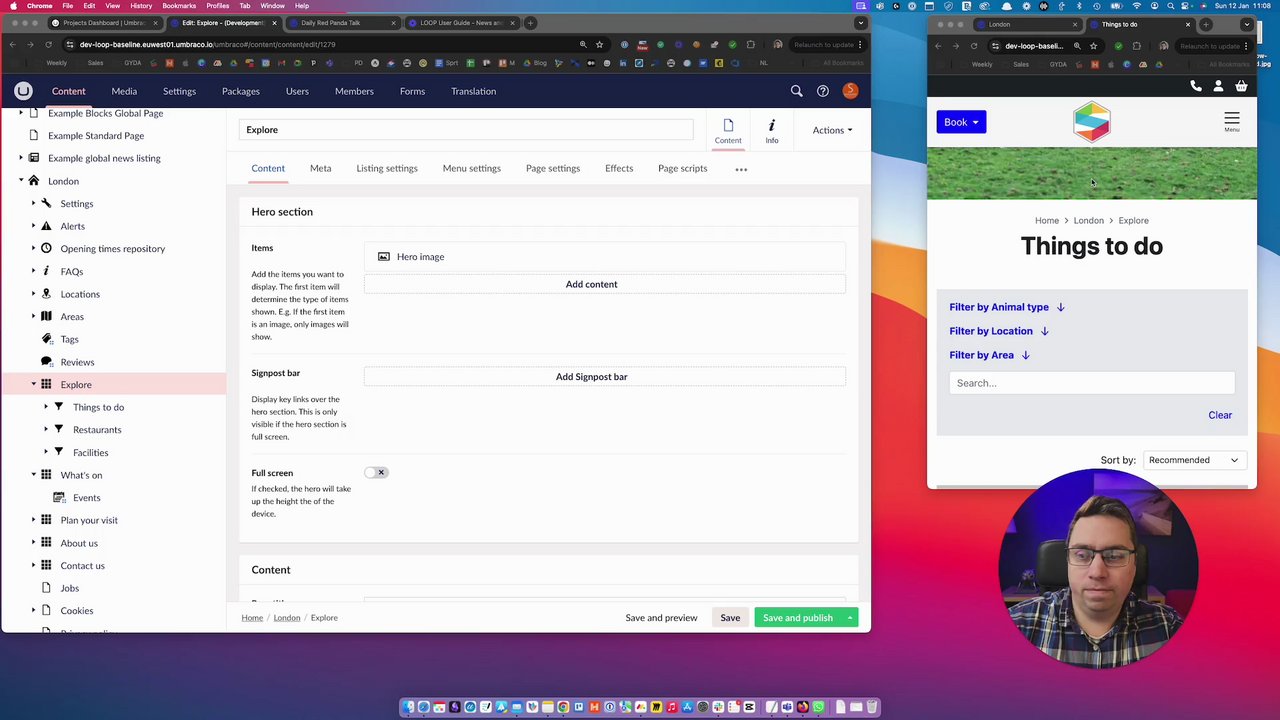Open the Chrome History menu

click(x=141, y=6)
